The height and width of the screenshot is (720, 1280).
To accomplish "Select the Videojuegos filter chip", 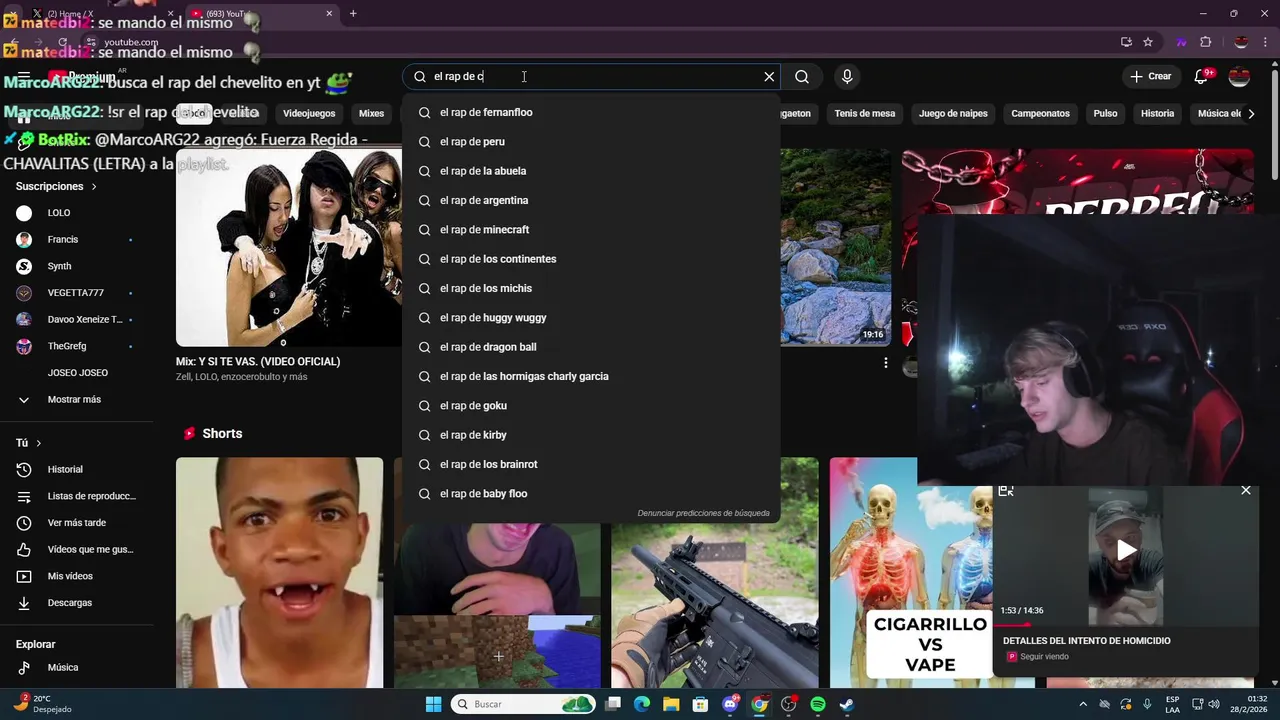I will tap(309, 113).
